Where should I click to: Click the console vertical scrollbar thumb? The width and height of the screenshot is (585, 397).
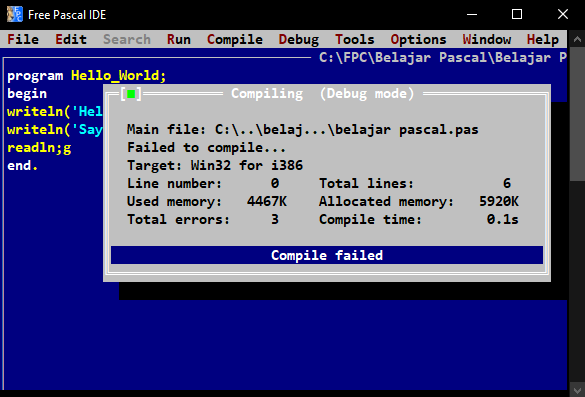coord(577,114)
